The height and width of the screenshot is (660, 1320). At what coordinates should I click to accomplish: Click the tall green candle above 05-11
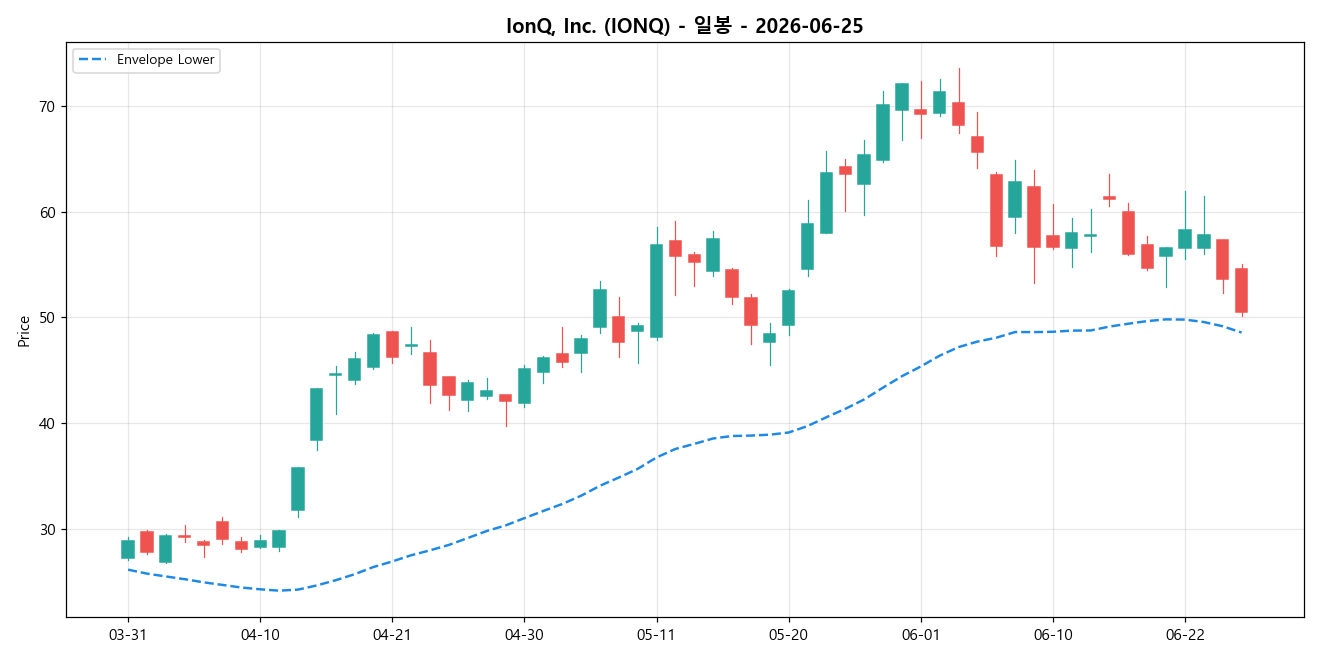coord(656,291)
